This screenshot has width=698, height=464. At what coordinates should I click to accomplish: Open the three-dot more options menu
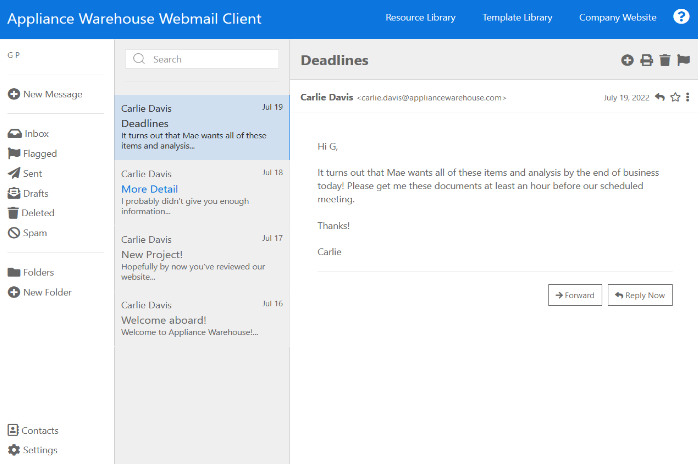(x=688, y=97)
